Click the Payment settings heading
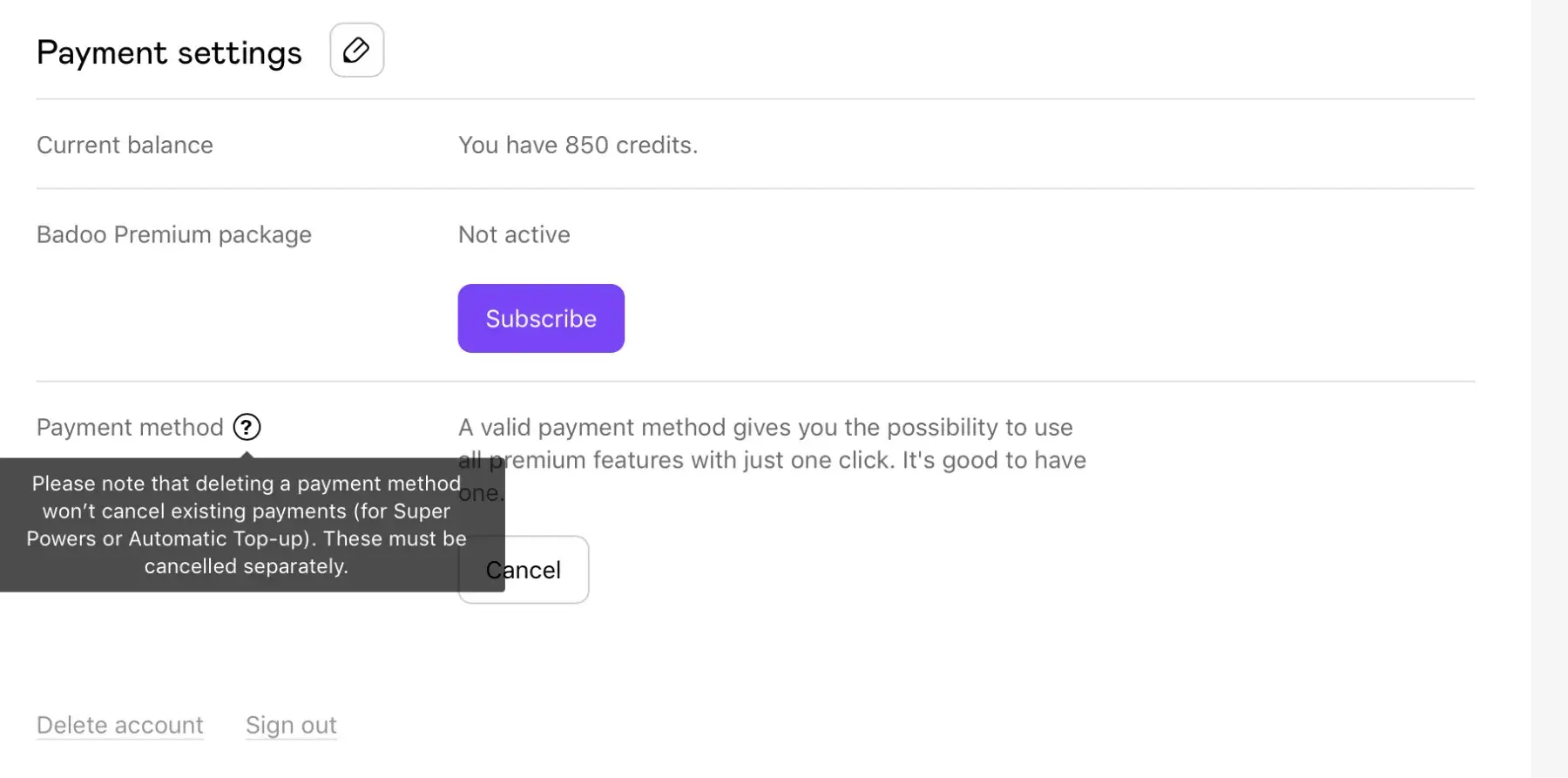The image size is (1568, 778). (169, 53)
